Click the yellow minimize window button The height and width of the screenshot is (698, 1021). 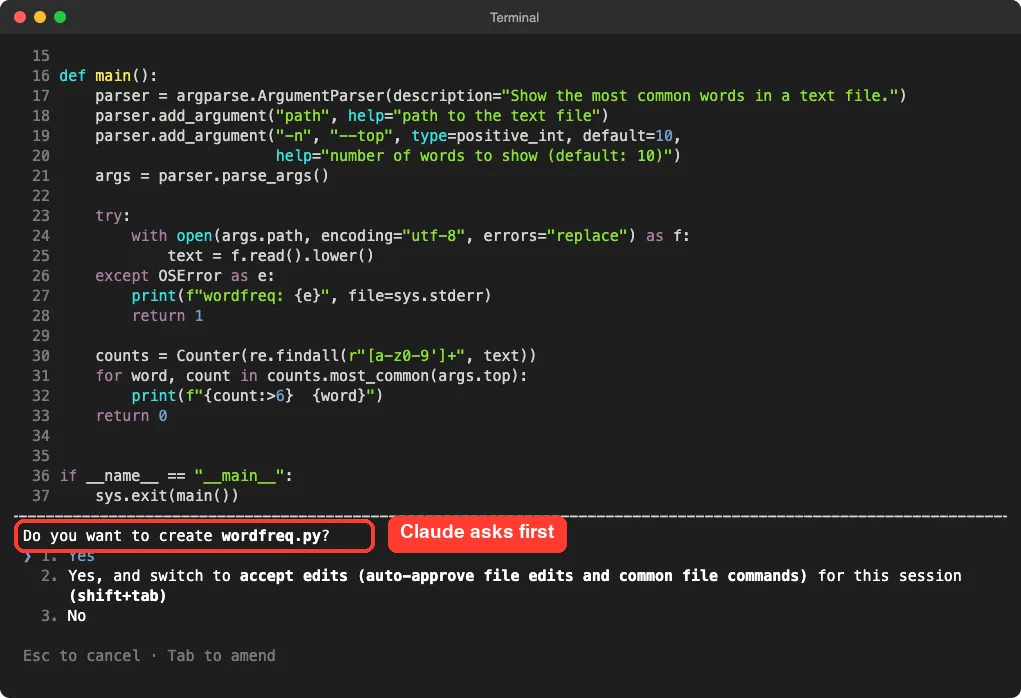coord(40,17)
